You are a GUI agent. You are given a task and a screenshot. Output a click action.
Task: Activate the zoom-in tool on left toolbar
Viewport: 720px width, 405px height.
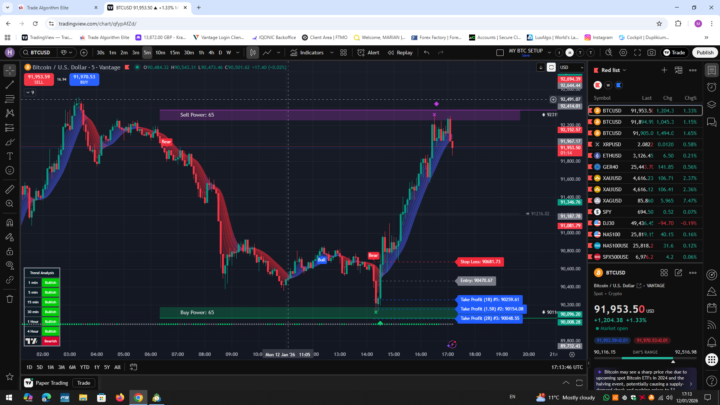pyautogui.click(x=10, y=203)
